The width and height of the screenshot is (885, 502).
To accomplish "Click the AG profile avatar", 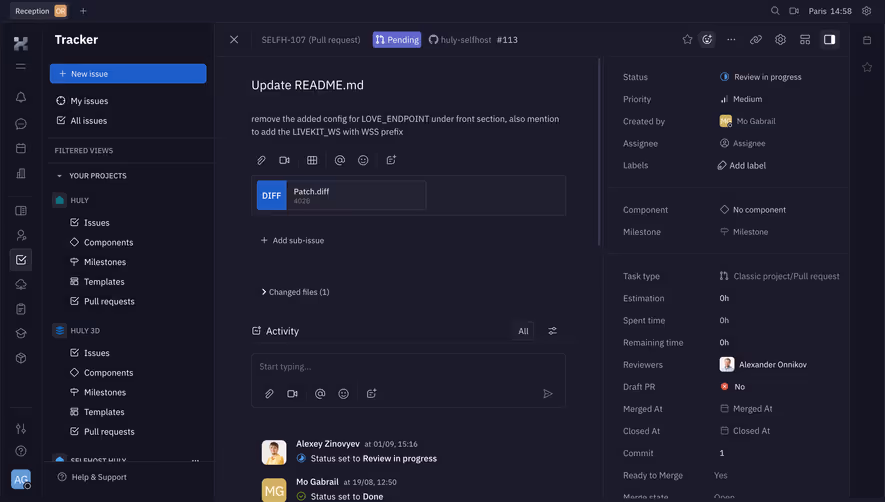I will [21, 479].
